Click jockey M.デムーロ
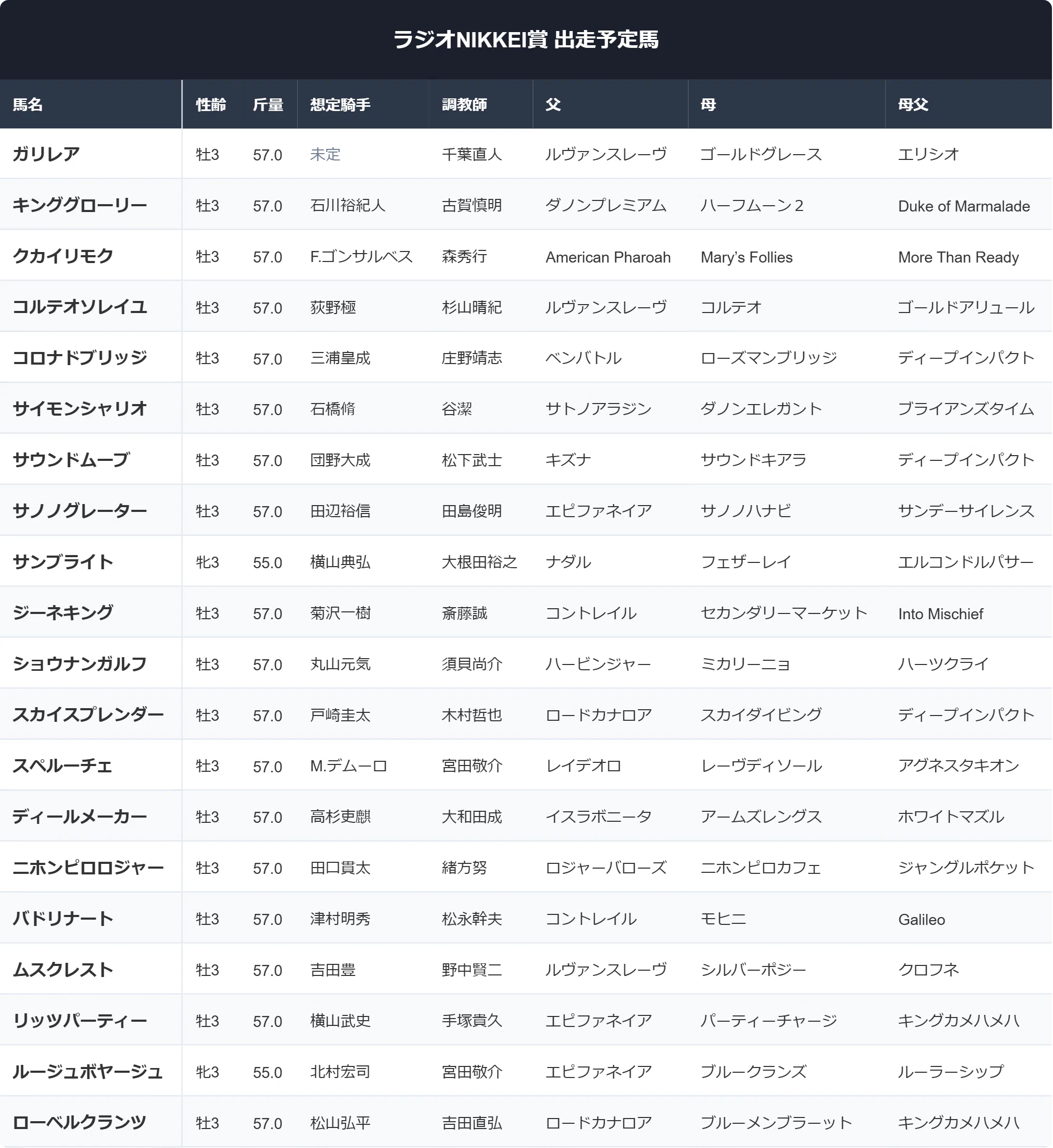Screen dimensions: 1053x1148 click(x=349, y=766)
